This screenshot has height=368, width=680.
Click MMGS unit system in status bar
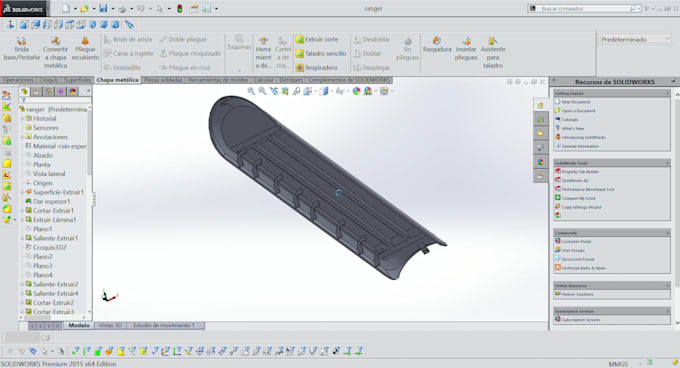click(618, 364)
